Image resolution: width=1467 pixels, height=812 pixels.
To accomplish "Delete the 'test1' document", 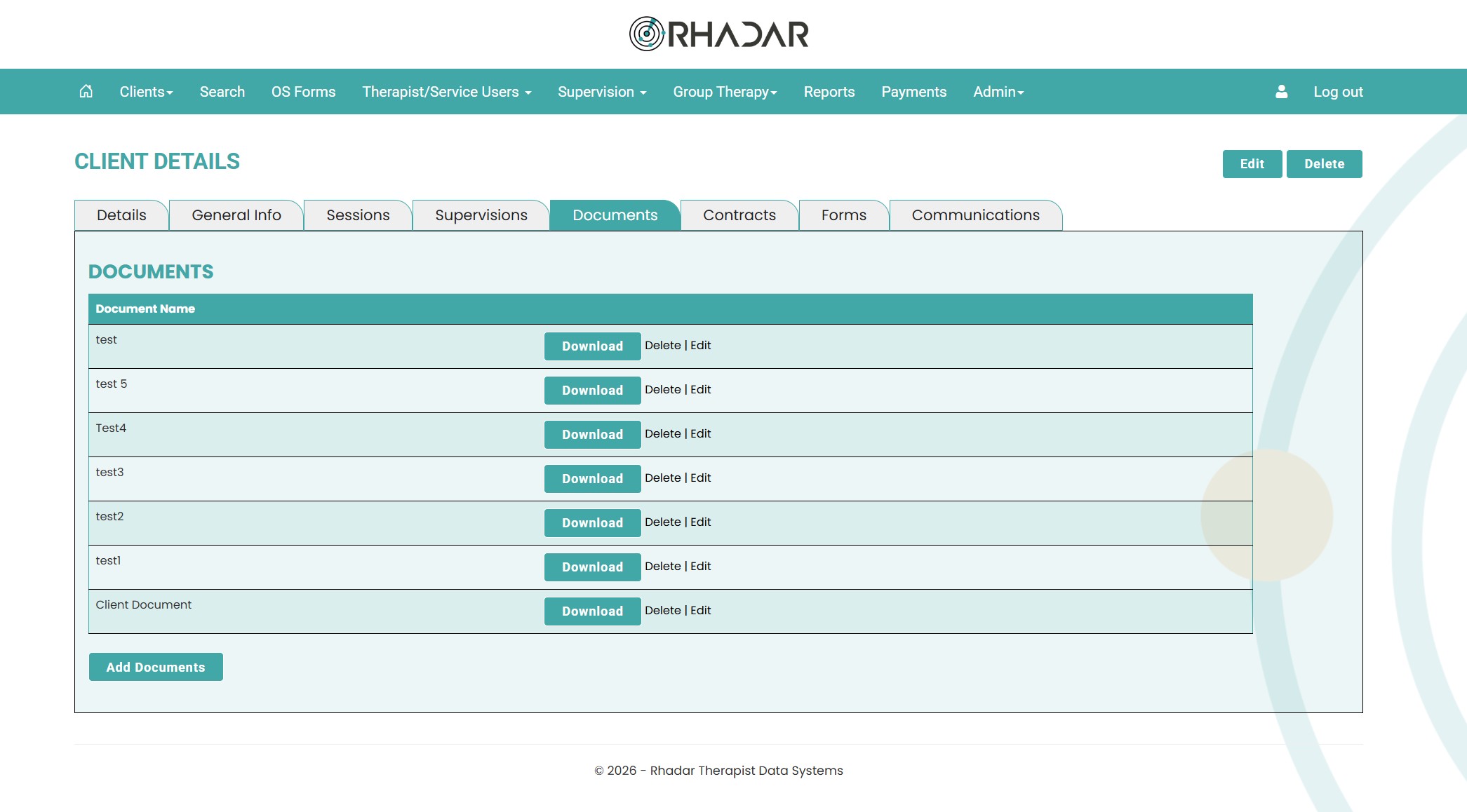I will point(663,567).
